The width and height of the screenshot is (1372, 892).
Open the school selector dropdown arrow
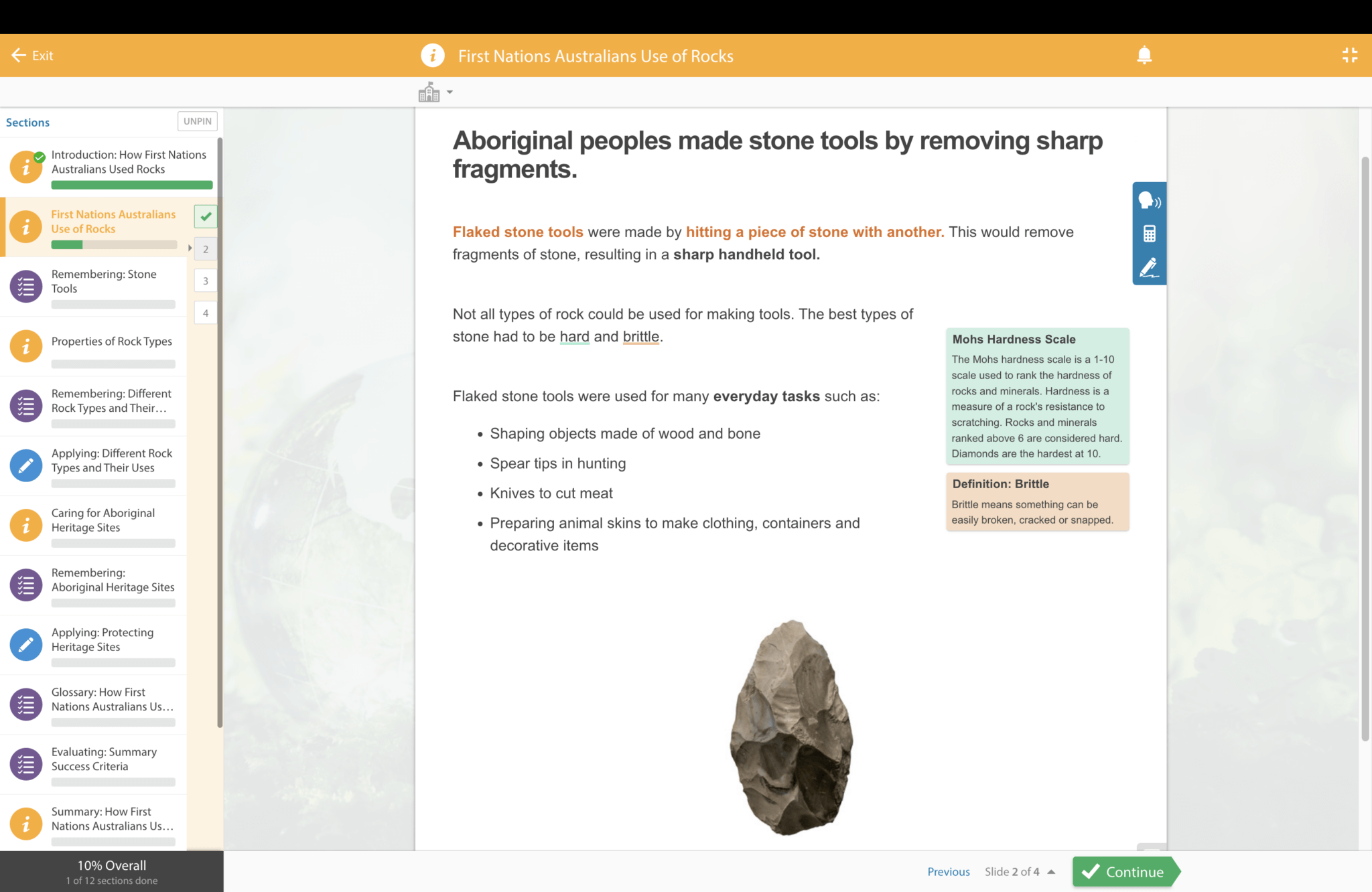pos(450,92)
